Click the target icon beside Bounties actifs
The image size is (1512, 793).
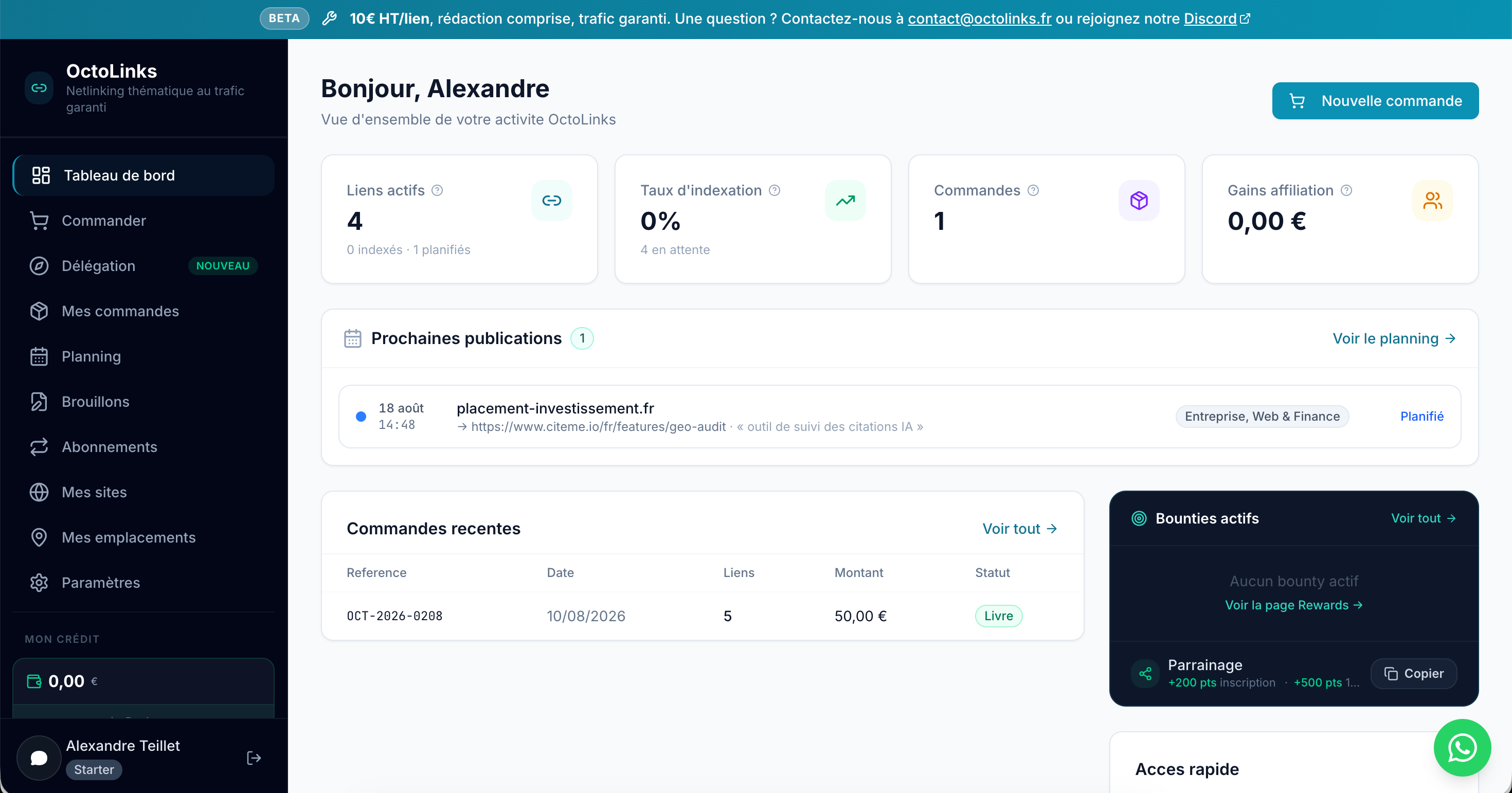[1139, 518]
